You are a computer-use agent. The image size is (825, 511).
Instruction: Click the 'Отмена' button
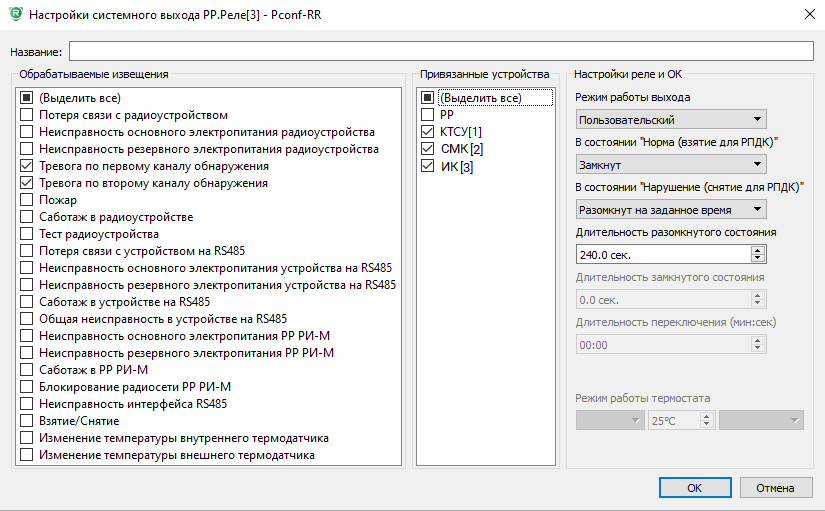tap(774, 488)
